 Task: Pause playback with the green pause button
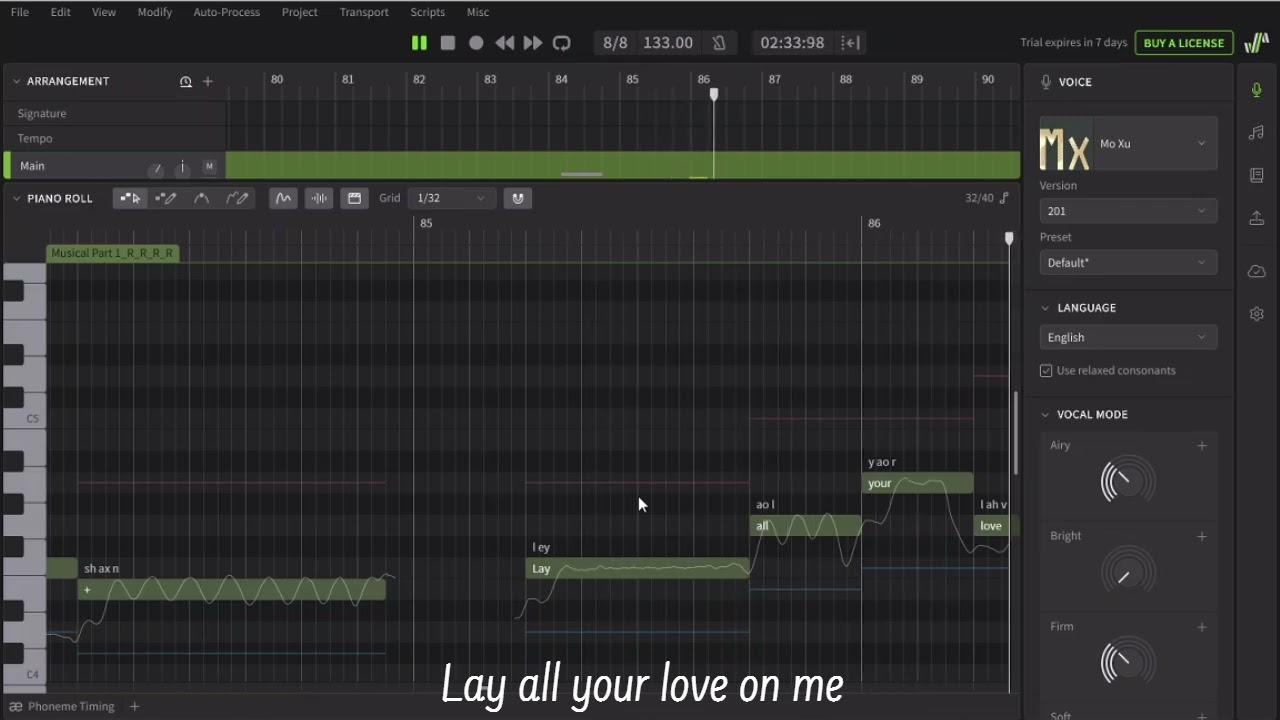point(419,43)
